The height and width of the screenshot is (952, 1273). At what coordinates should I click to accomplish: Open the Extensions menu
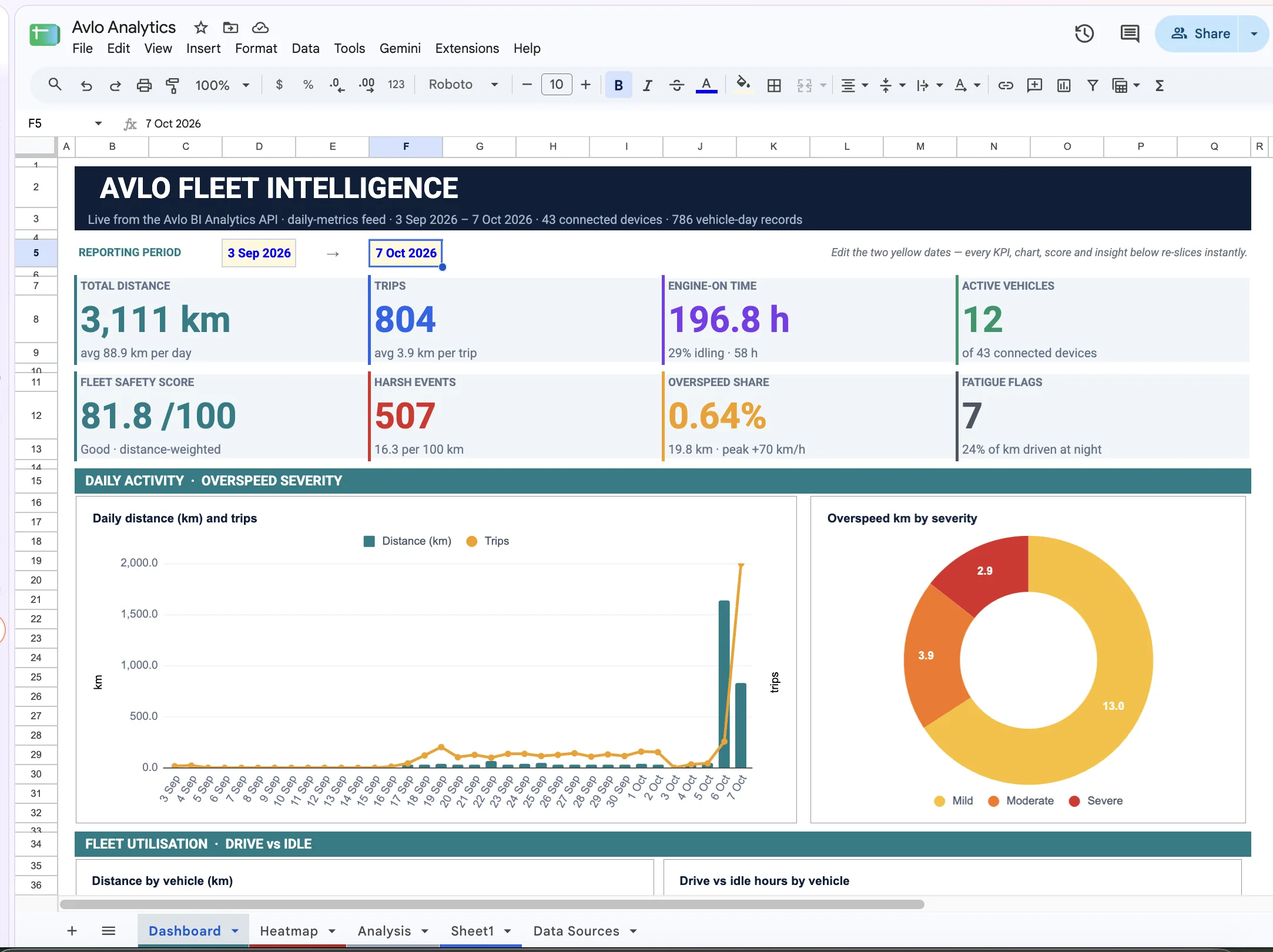pyautogui.click(x=467, y=48)
